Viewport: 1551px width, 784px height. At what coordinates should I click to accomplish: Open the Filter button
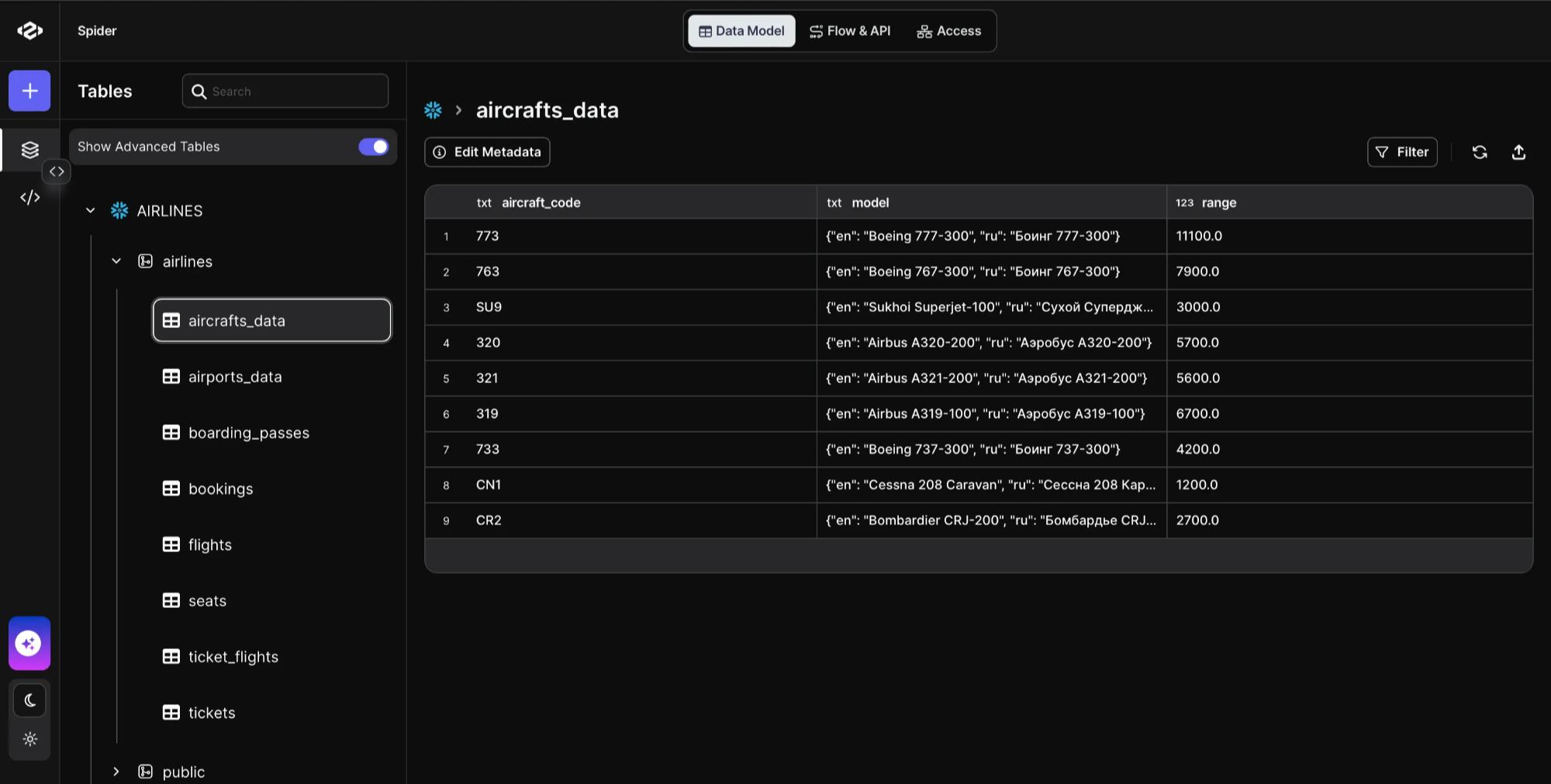tap(1402, 152)
